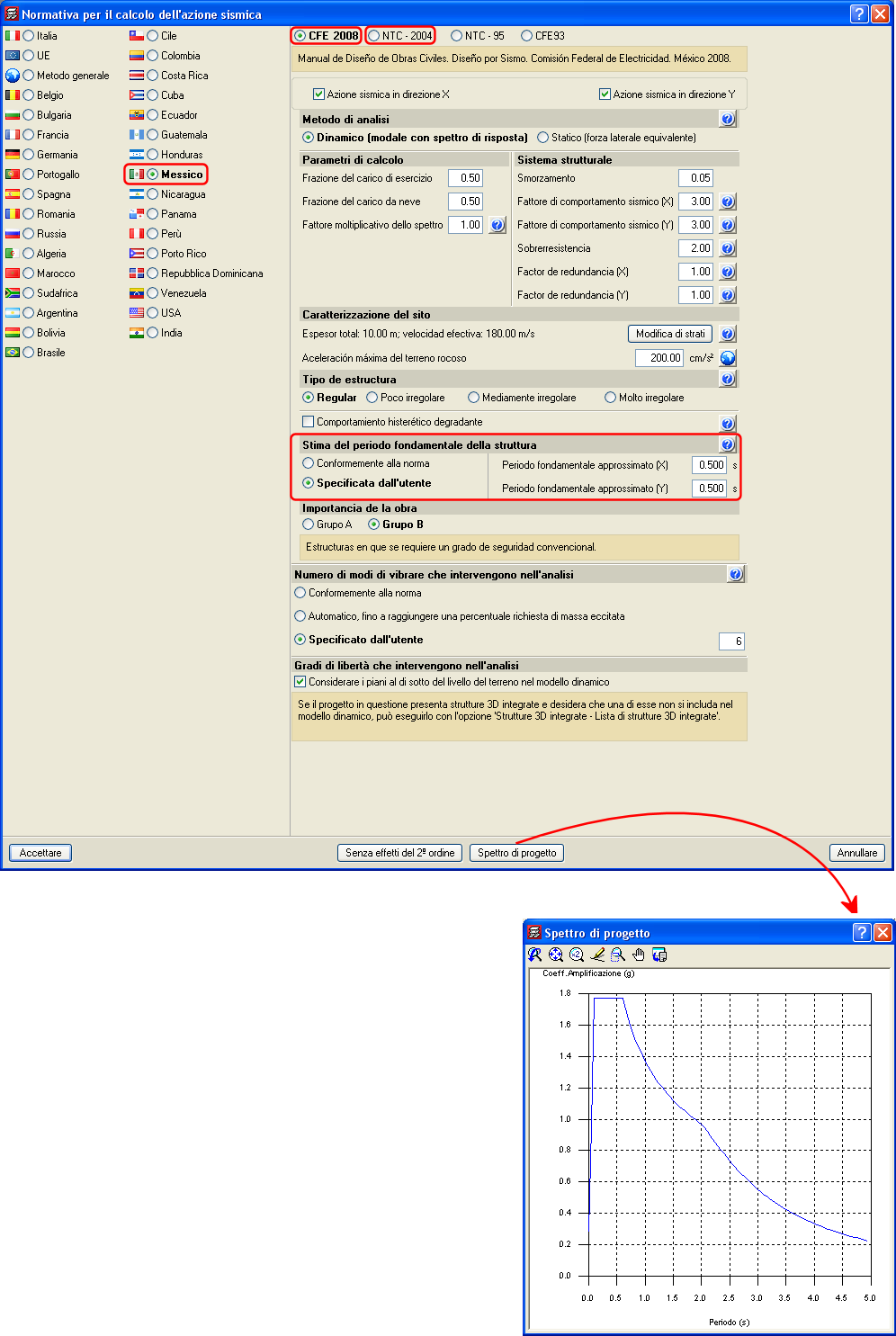The width and height of the screenshot is (896, 1336).
Task: Click Frazione del carico da neve field
Action: point(465,202)
